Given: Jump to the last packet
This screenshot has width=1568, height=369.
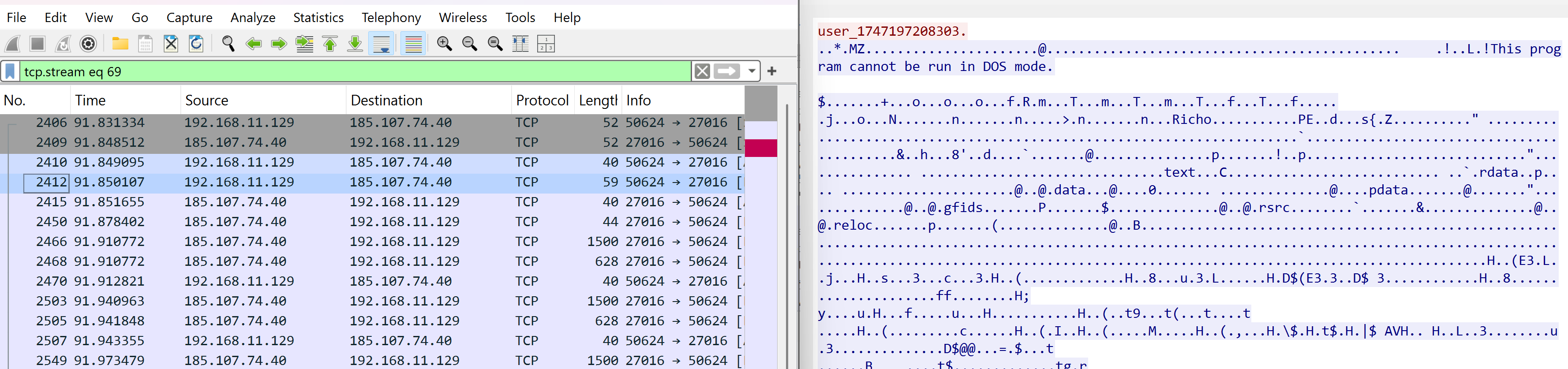Looking at the screenshot, I should (355, 44).
